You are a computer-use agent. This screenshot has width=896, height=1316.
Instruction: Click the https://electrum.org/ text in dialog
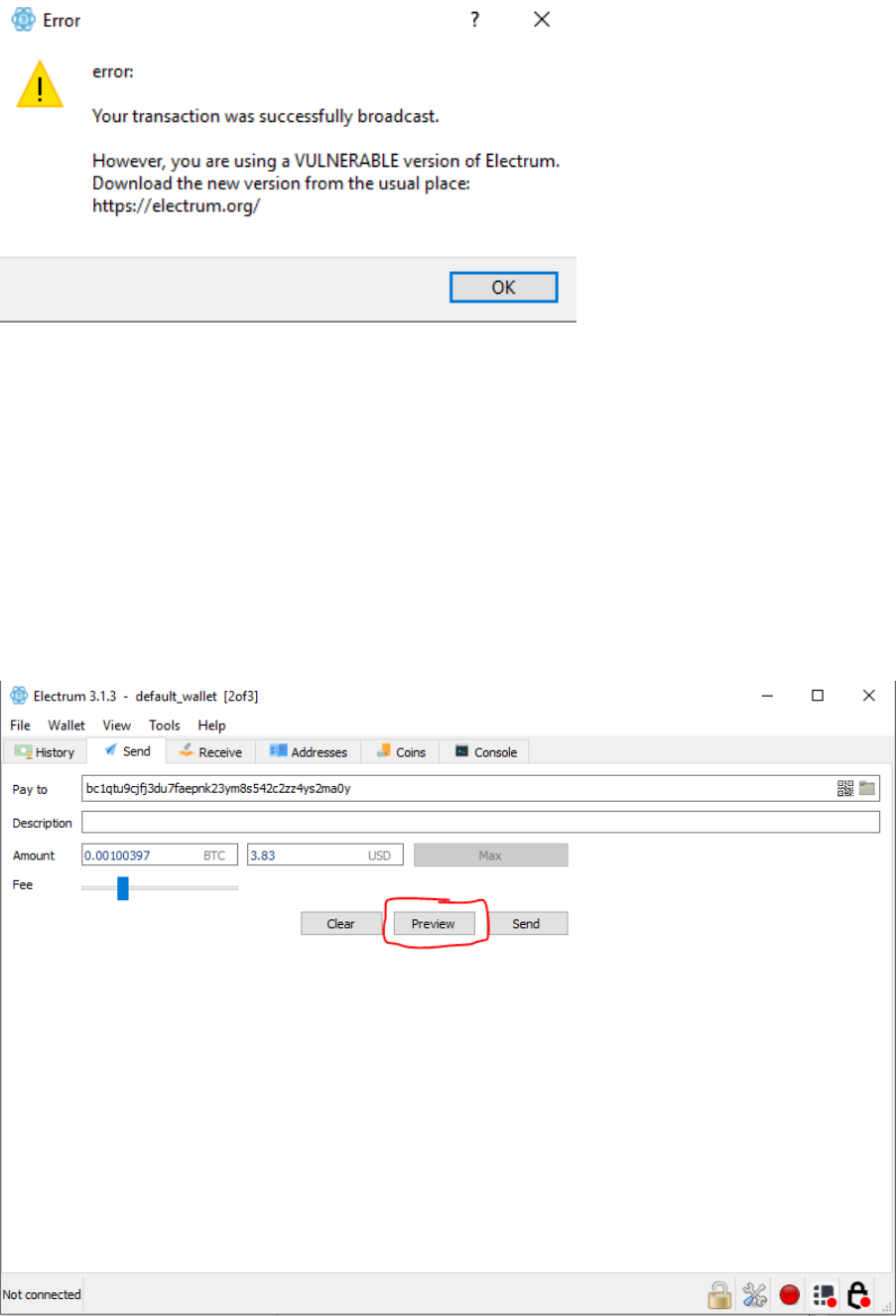(x=177, y=206)
